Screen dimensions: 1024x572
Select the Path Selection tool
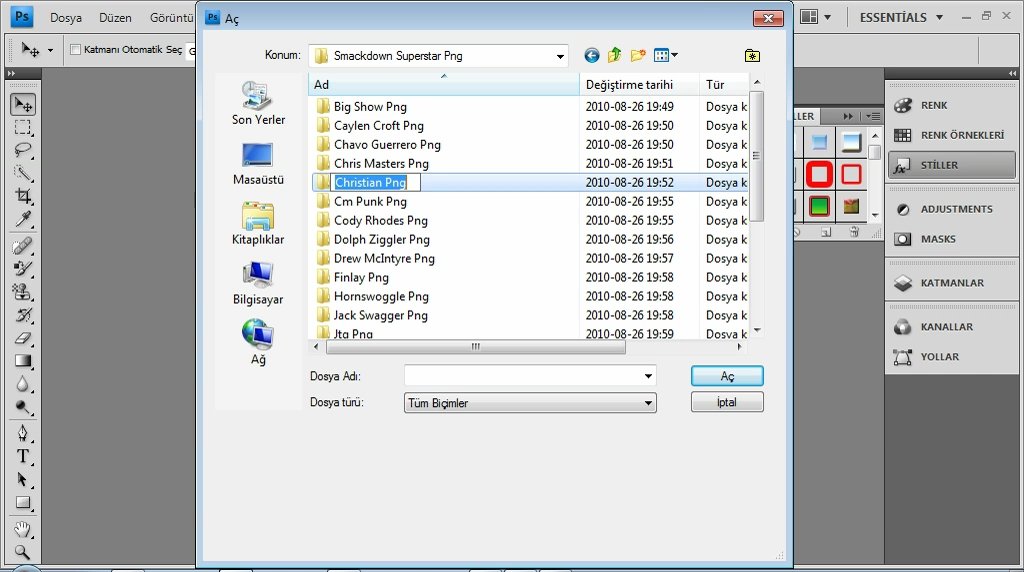click(23, 479)
